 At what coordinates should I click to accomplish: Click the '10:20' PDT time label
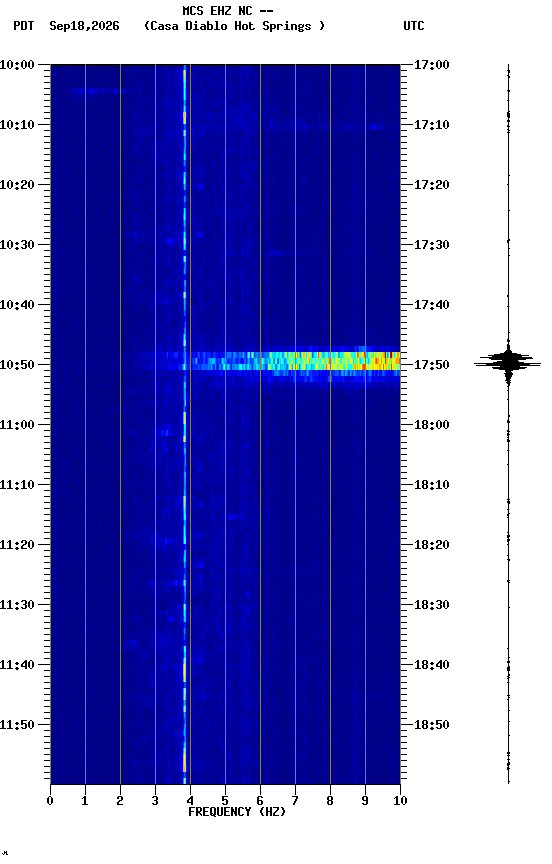[17, 185]
